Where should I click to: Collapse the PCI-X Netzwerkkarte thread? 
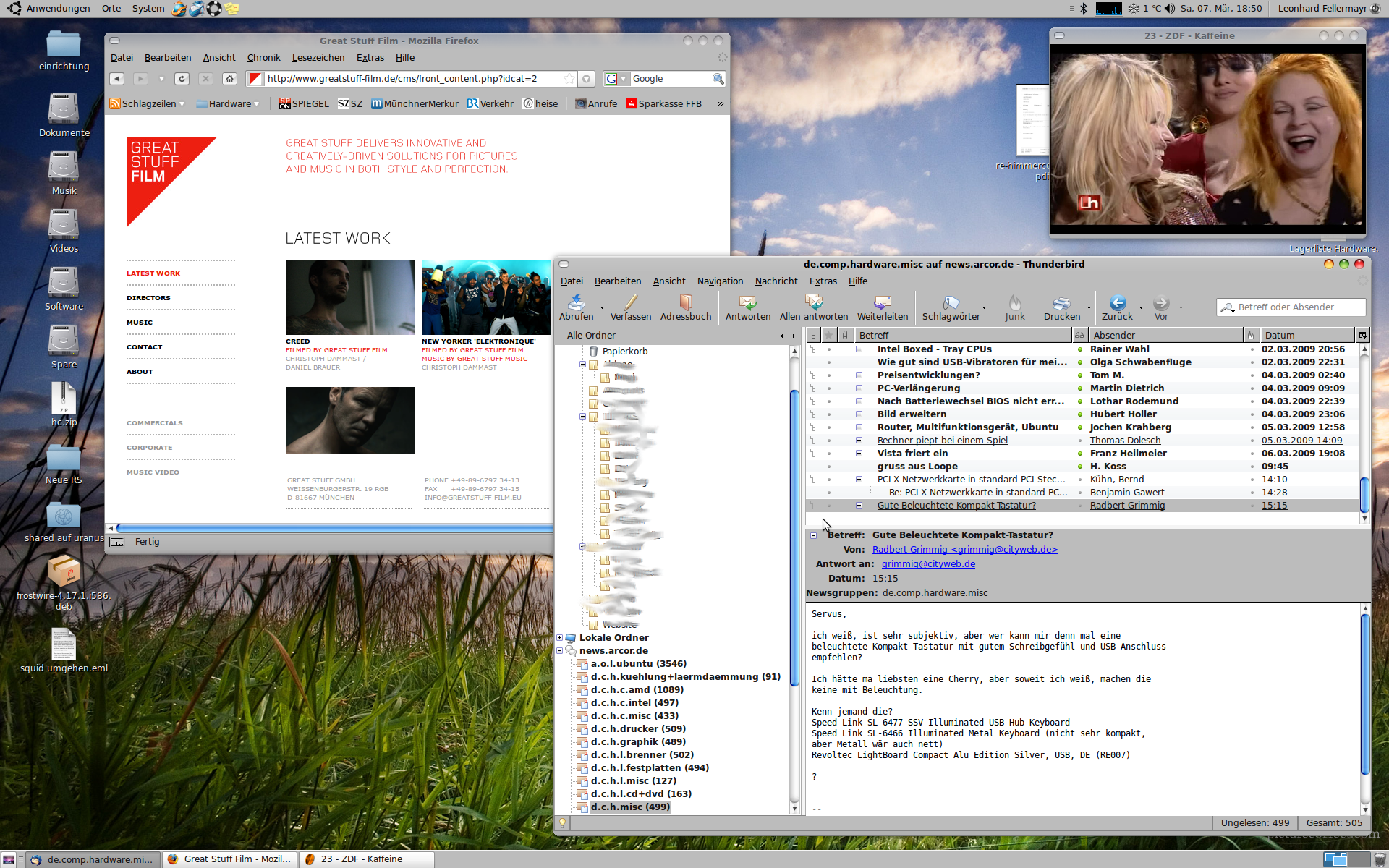click(859, 480)
